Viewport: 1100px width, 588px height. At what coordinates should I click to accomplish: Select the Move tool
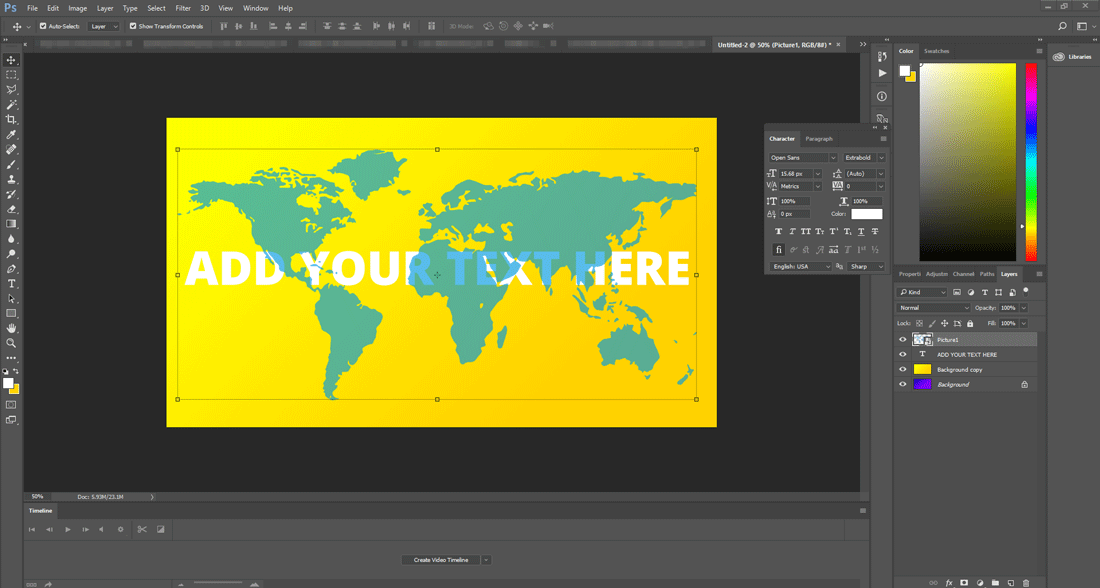click(11, 60)
